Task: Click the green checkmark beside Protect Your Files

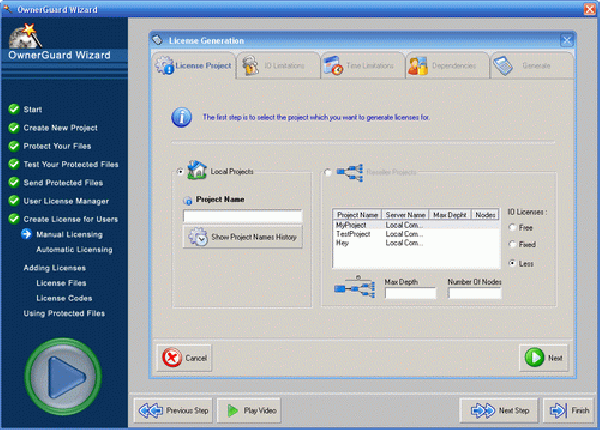Action: pos(13,146)
